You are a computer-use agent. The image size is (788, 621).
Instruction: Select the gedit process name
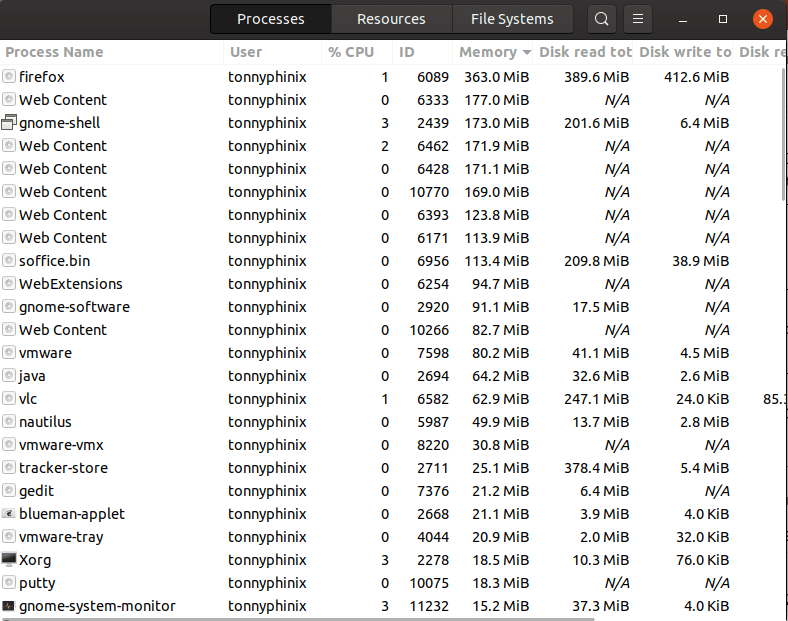[x=36, y=491]
